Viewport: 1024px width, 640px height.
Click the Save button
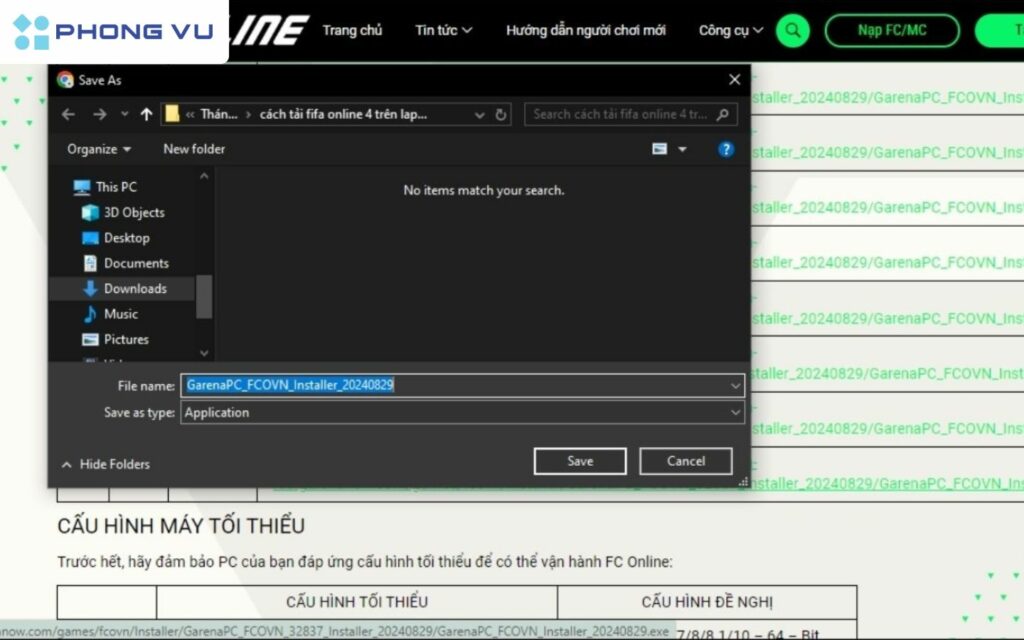point(580,460)
